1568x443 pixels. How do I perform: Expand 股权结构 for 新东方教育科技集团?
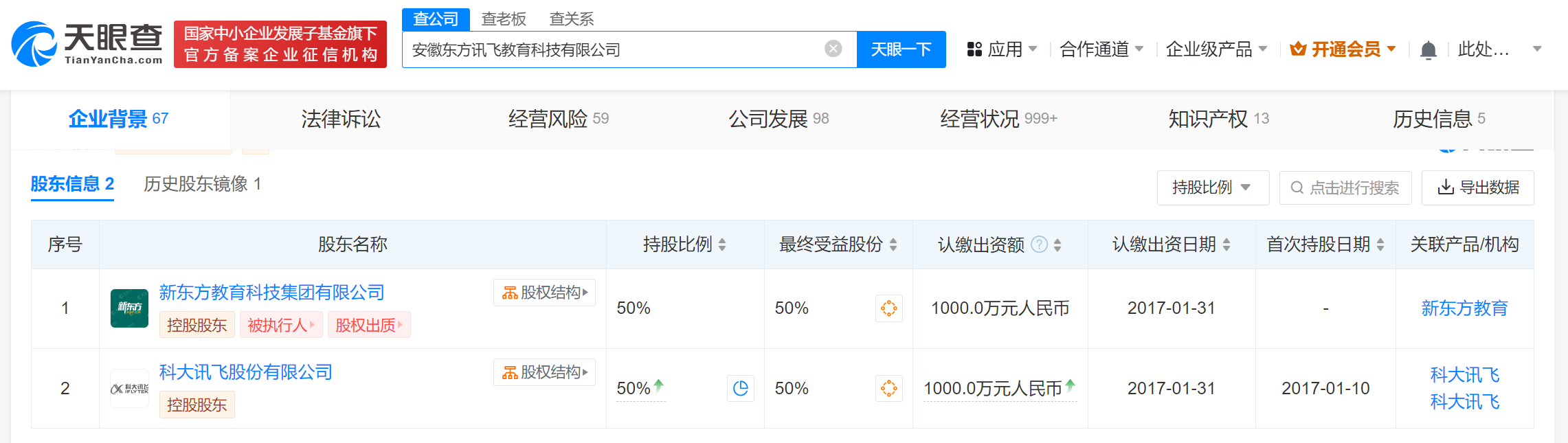[x=544, y=293]
